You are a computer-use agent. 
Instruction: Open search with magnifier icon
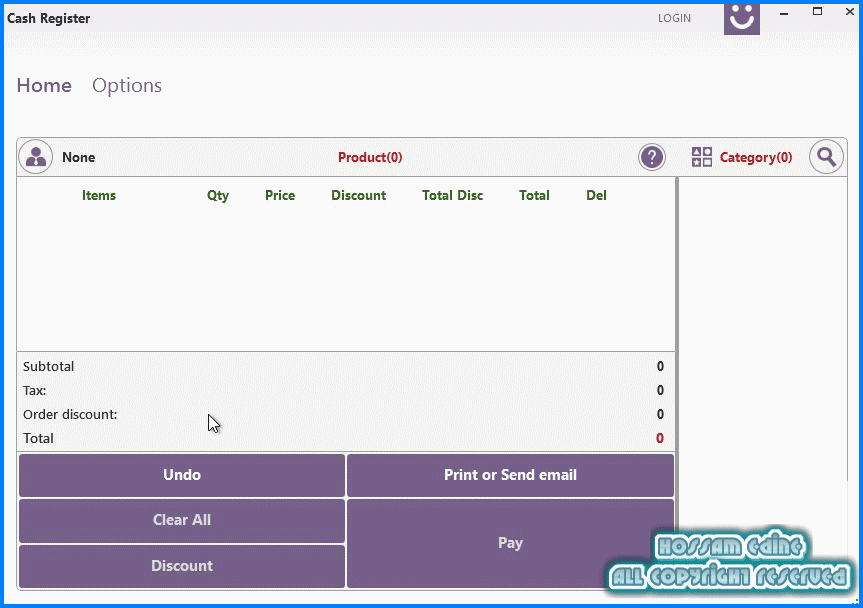826,157
